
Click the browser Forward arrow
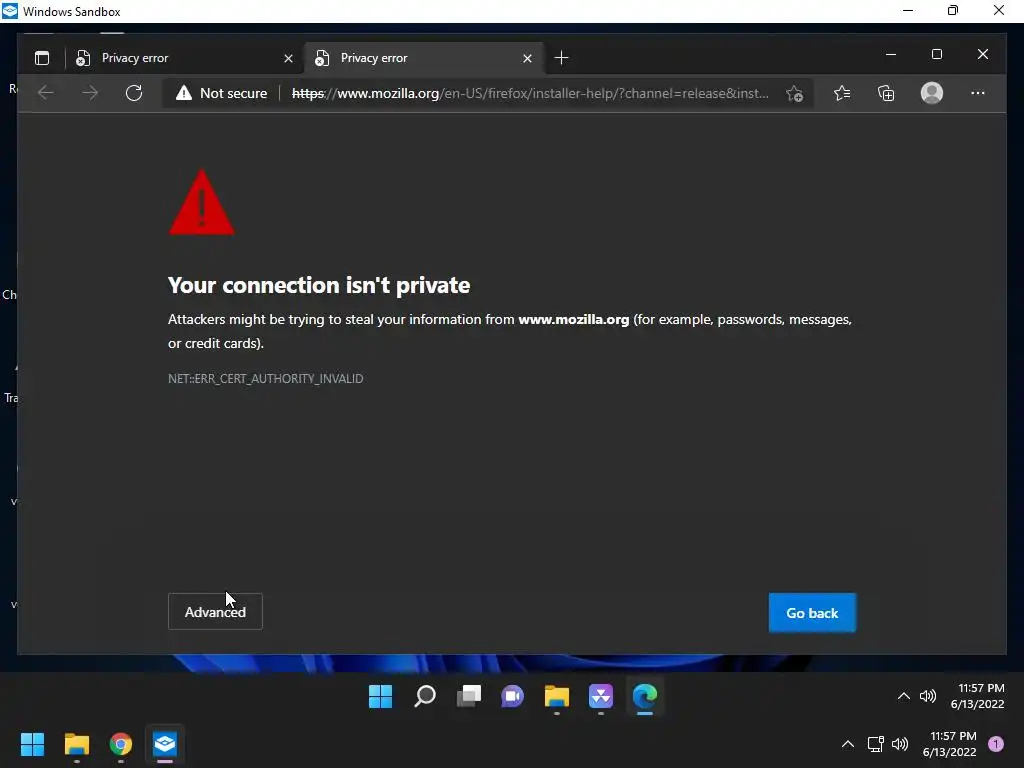coord(89,93)
